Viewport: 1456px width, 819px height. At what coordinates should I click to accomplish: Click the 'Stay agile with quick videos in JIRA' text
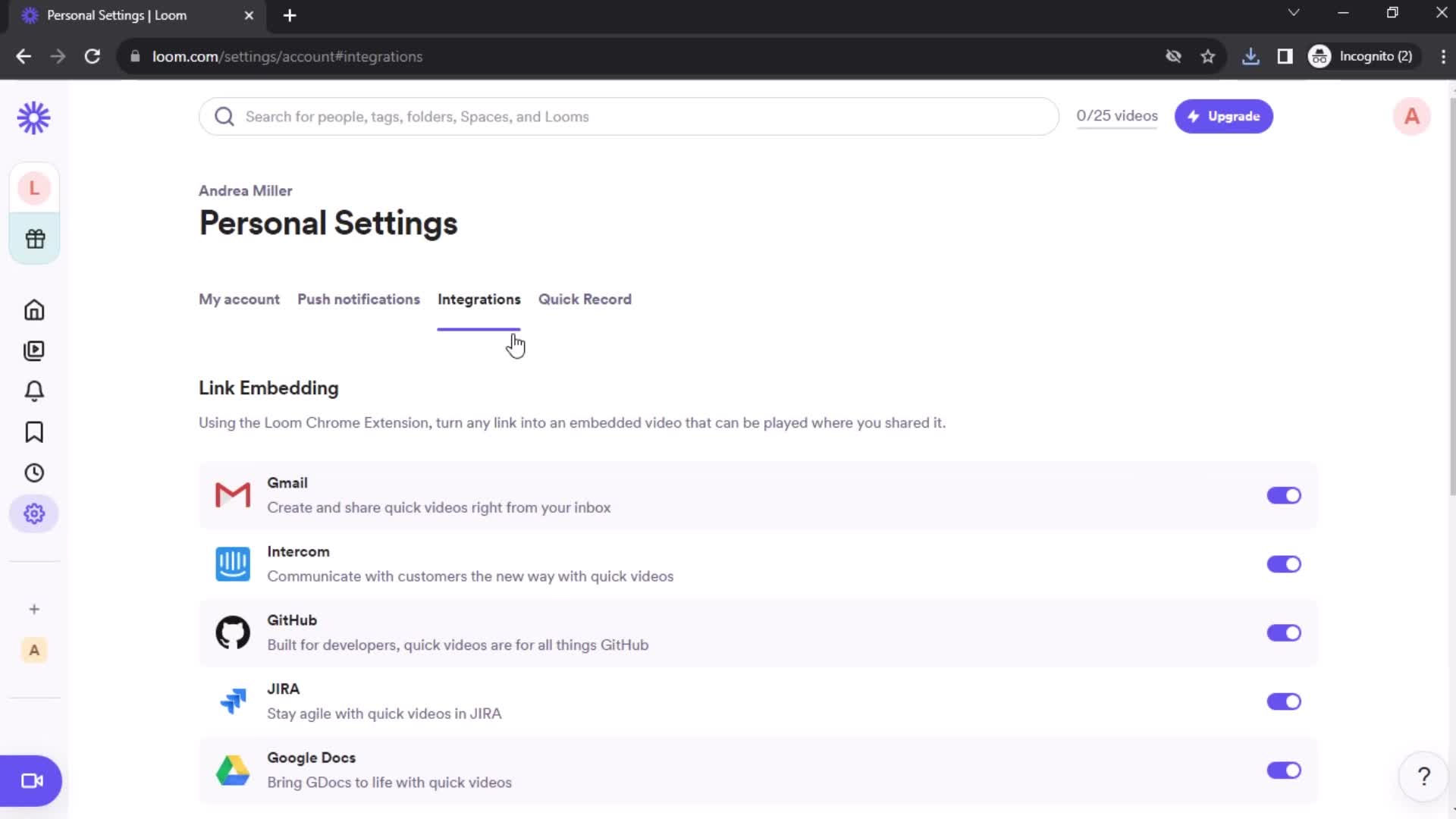click(384, 714)
